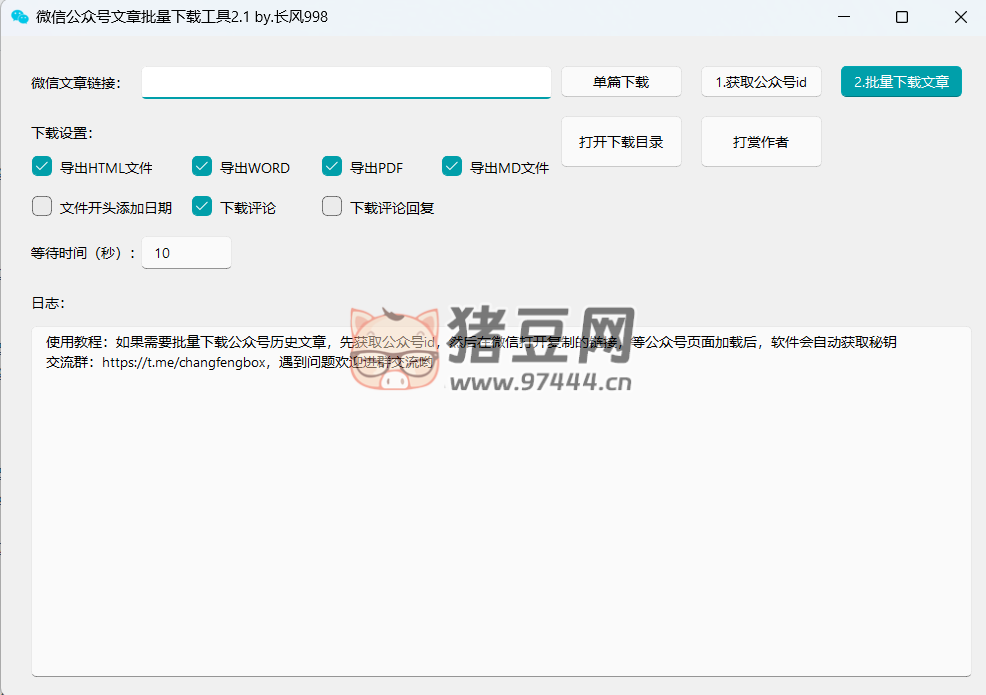Open the download folder via 打开下载目录
Viewport: 986px width, 695px height.
point(621,142)
